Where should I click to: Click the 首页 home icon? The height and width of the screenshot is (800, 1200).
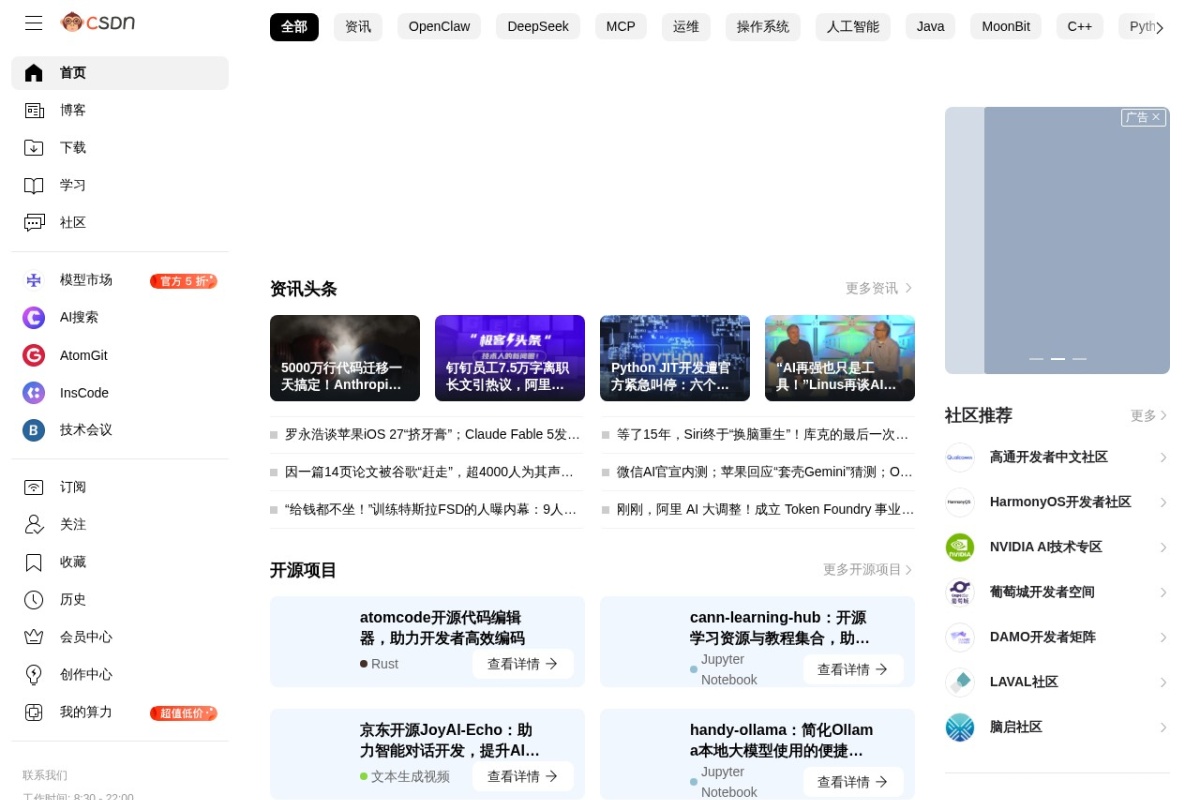pos(34,73)
